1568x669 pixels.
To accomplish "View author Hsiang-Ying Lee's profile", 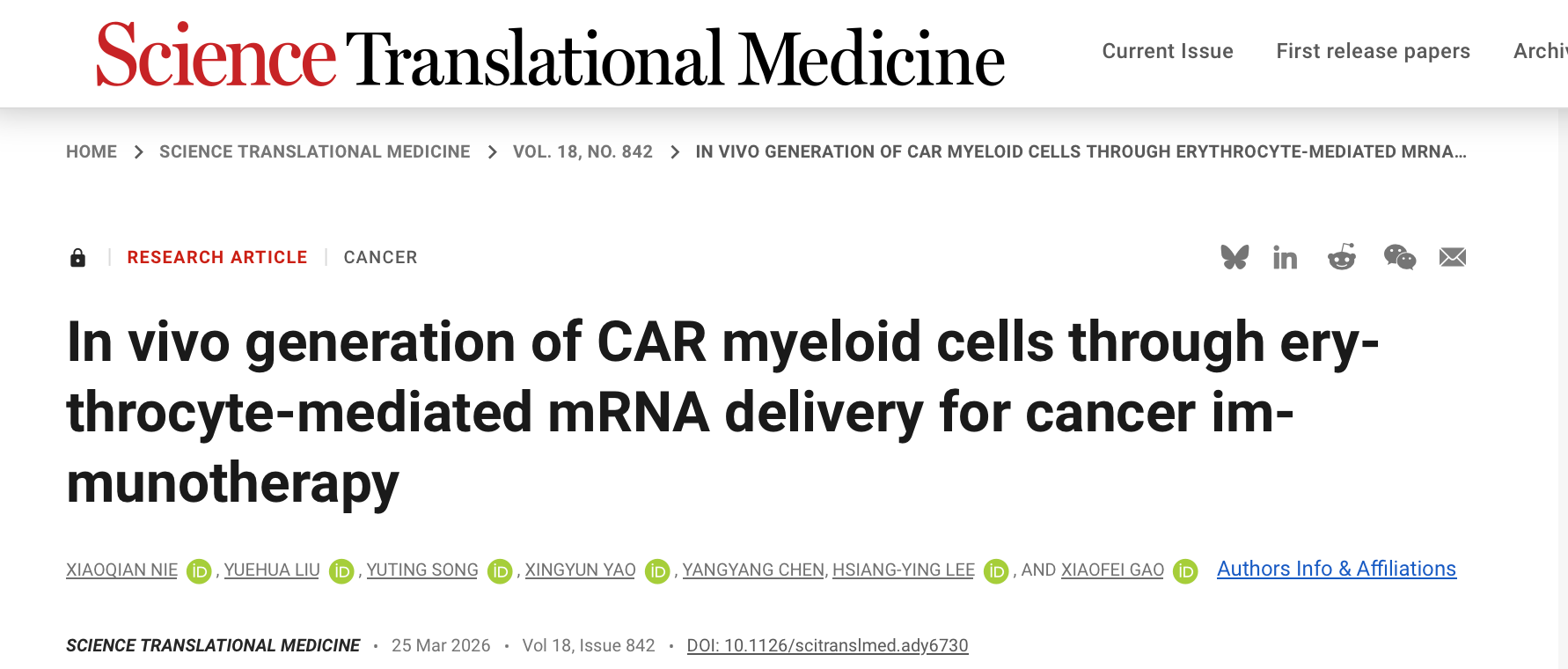I will pos(903,570).
